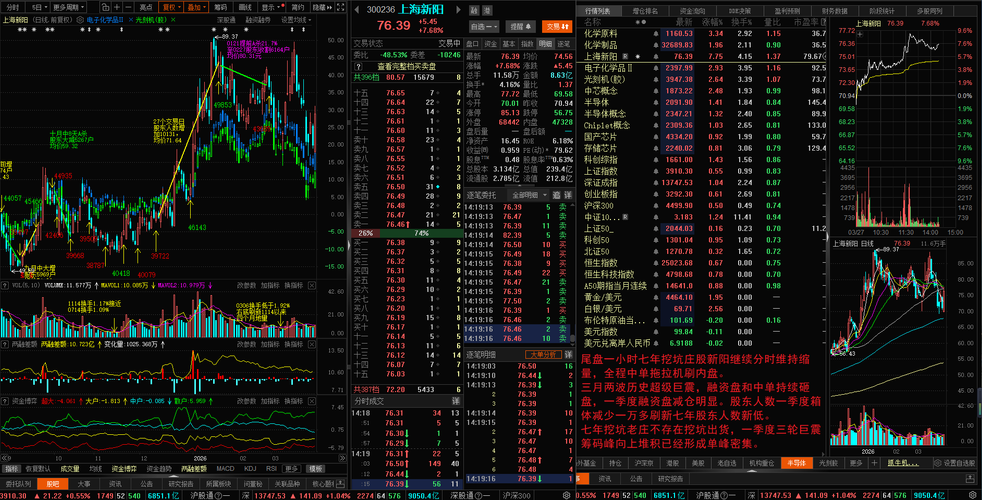The height and width of the screenshot is (500, 982).
Task: Toggle the 简约 simple mode
Action: pyautogui.click(x=297, y=8)
